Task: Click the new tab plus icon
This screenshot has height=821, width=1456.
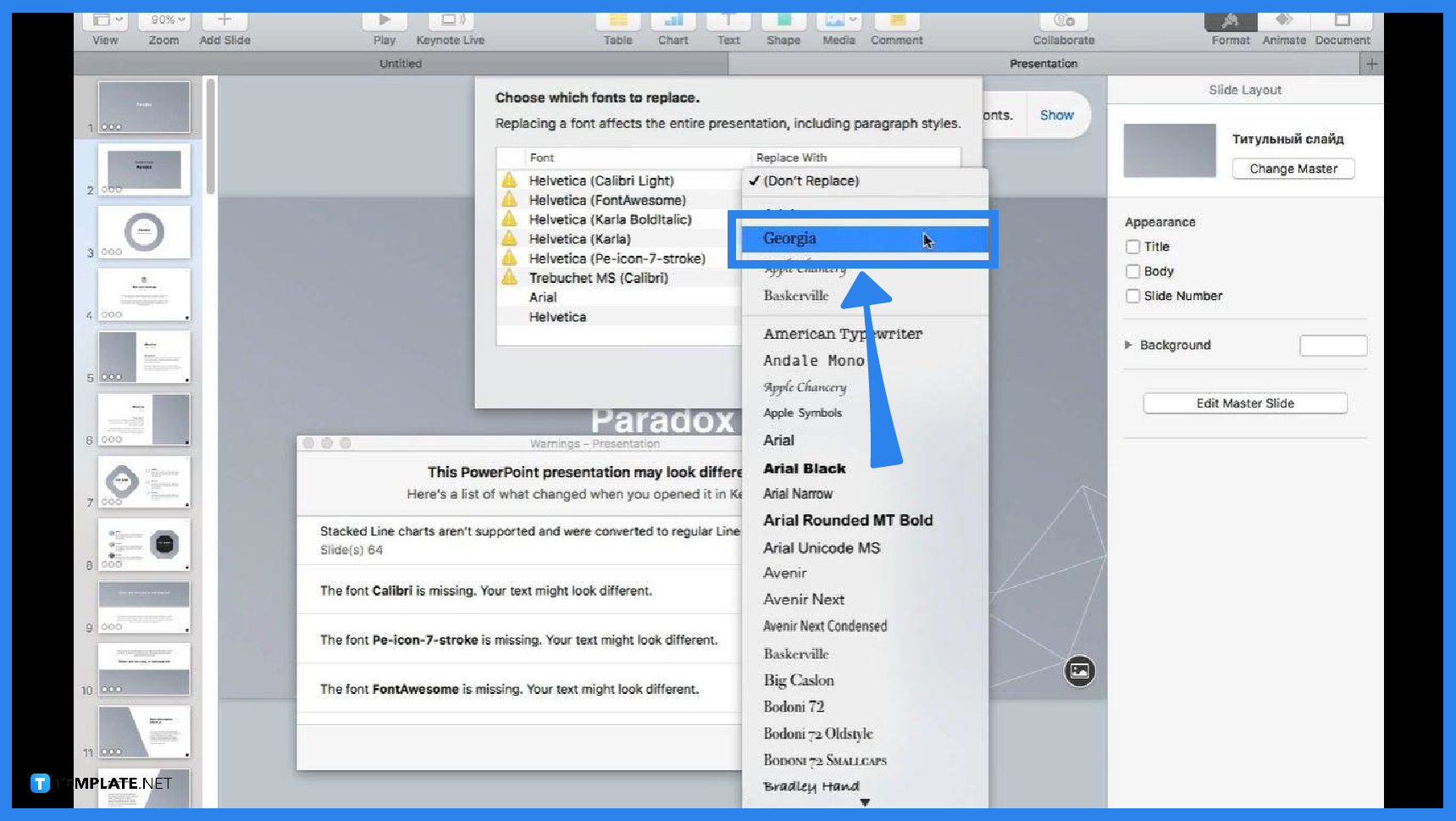Action: click(1371, 64)
